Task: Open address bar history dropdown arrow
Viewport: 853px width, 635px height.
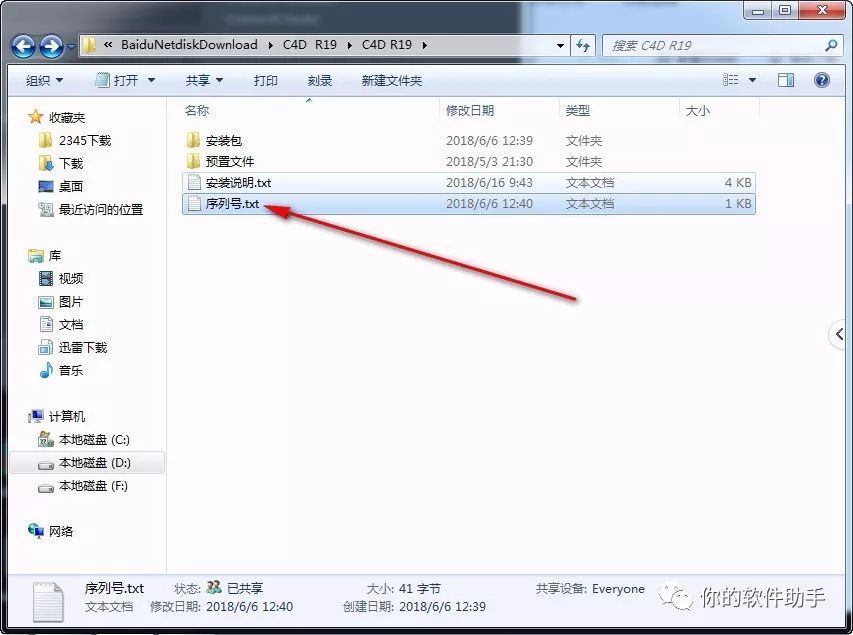Action: coord(560,46)
